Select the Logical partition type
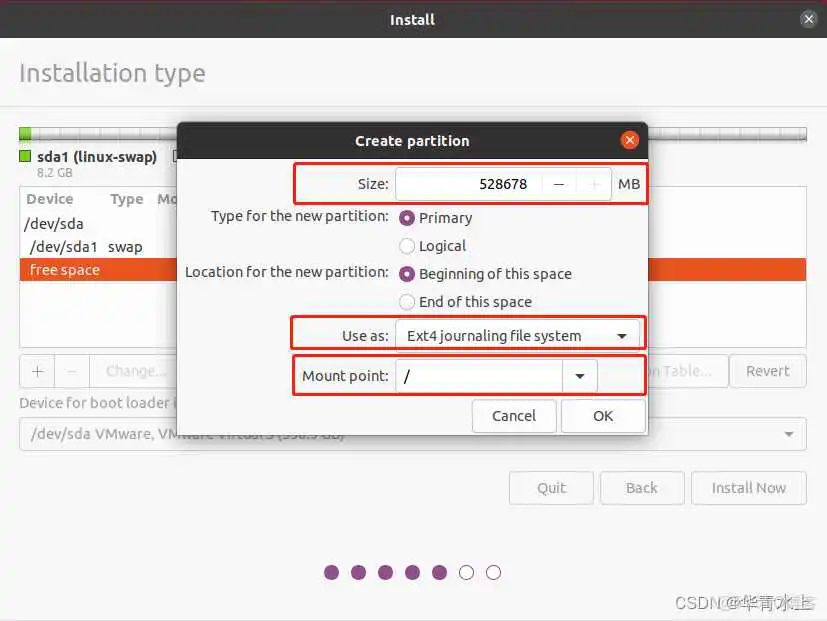The width and height of the screenshot is (827, 621). [x=408, y=246]
